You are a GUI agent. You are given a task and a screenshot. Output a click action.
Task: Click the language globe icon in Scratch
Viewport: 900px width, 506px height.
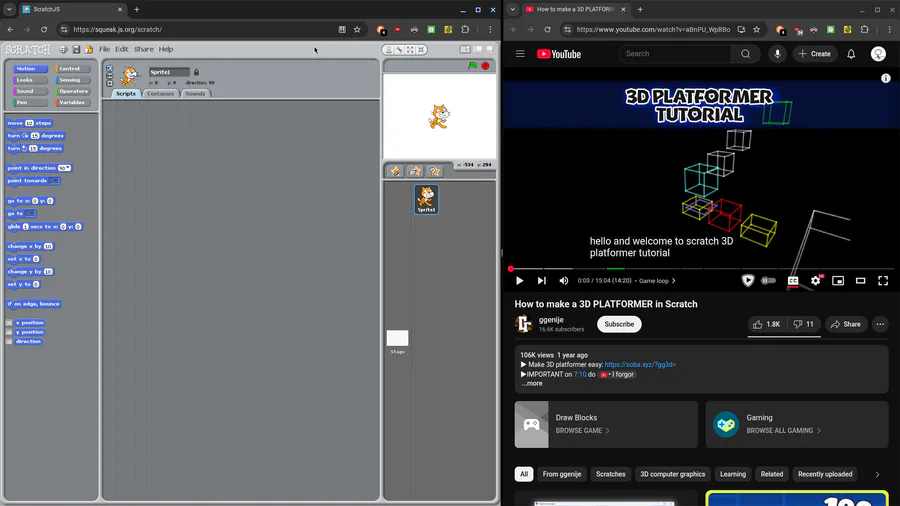click(x=63, y=49)
